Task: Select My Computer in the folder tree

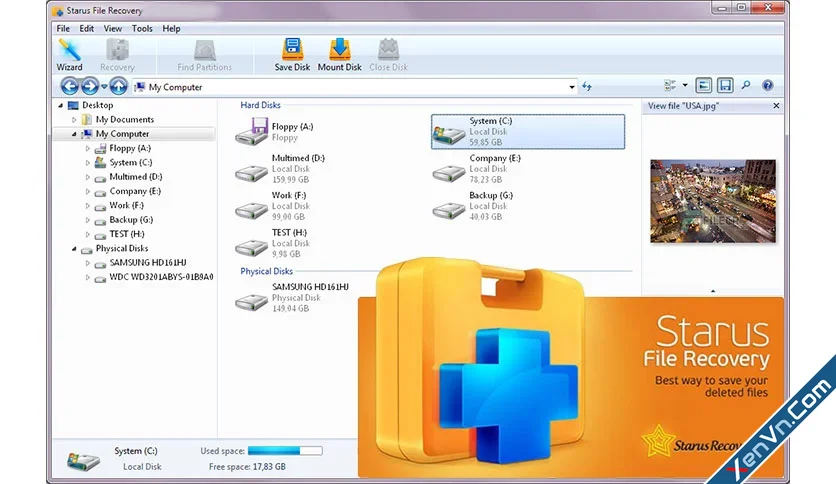Action: pos(122,134)
